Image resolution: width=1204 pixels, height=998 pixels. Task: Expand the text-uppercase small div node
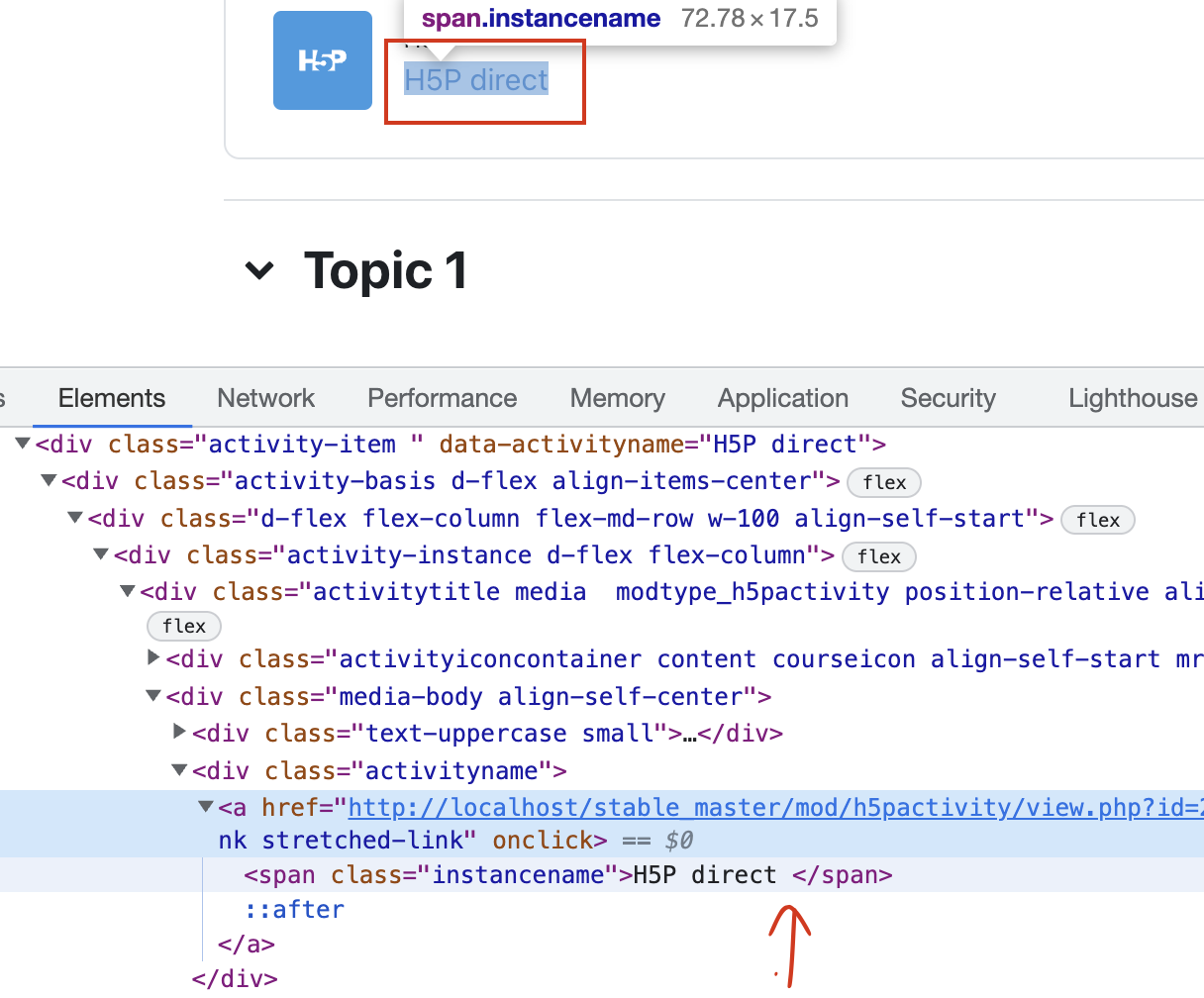coord(179,733)
